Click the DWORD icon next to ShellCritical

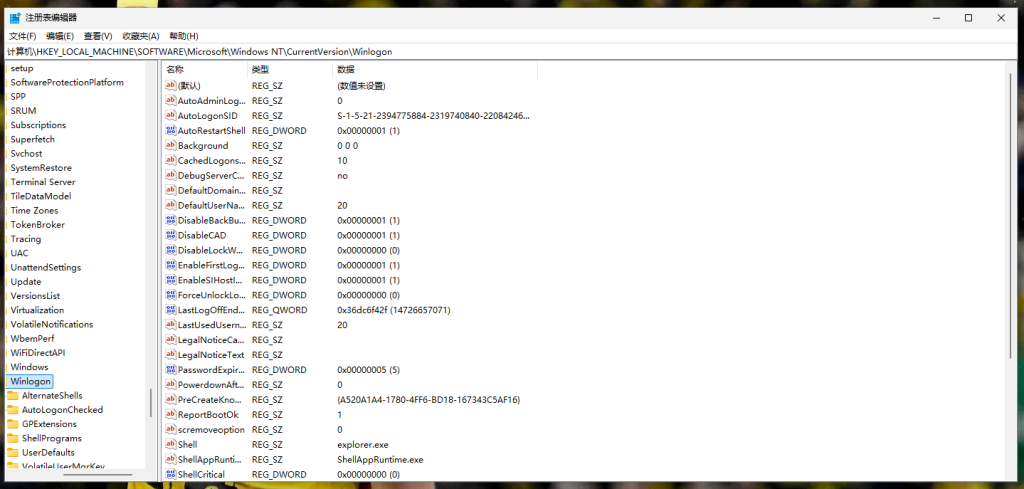[x=171, y=475]
